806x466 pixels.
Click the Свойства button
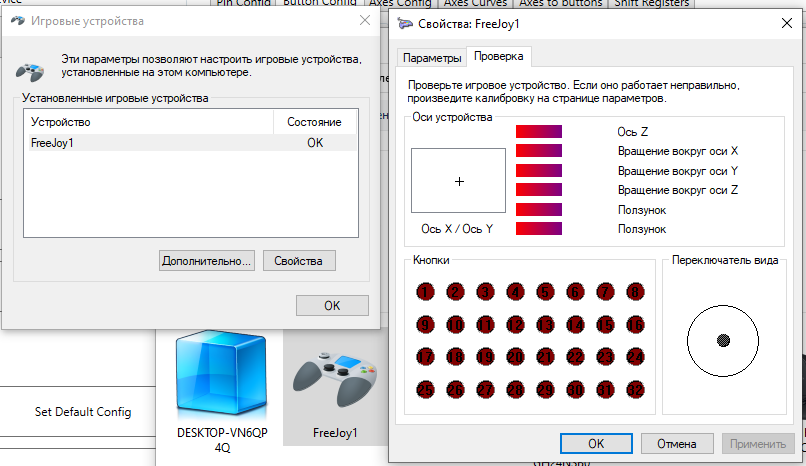tap(299, 260)
